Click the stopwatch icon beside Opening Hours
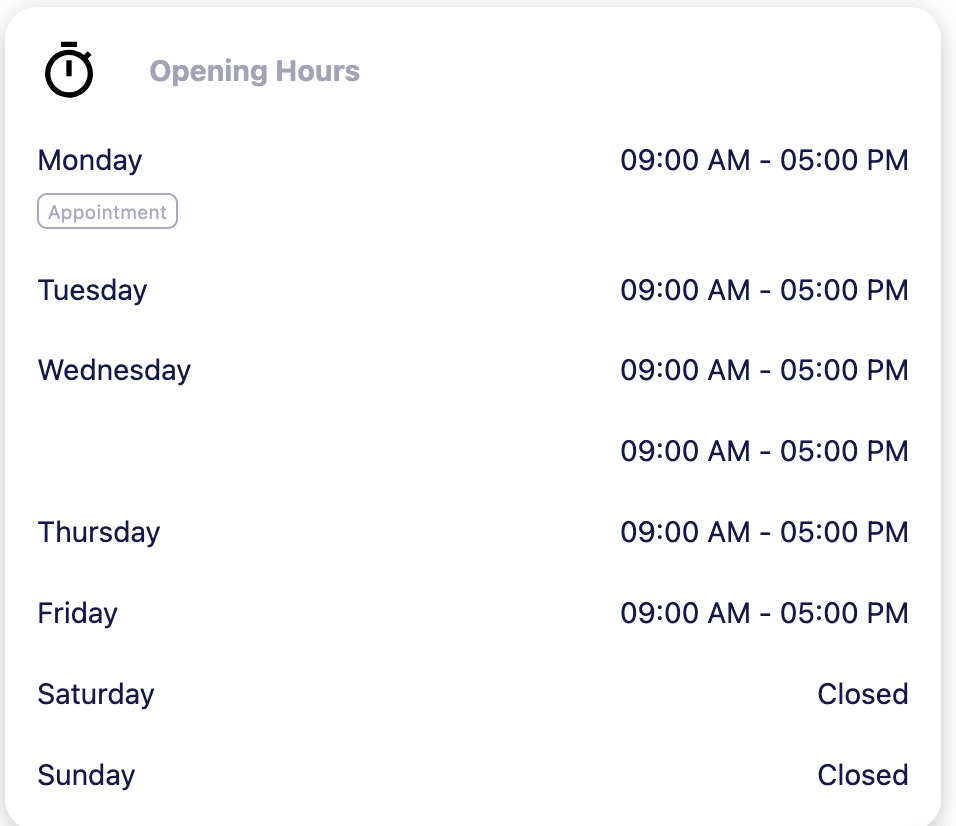 coord(69,71)
